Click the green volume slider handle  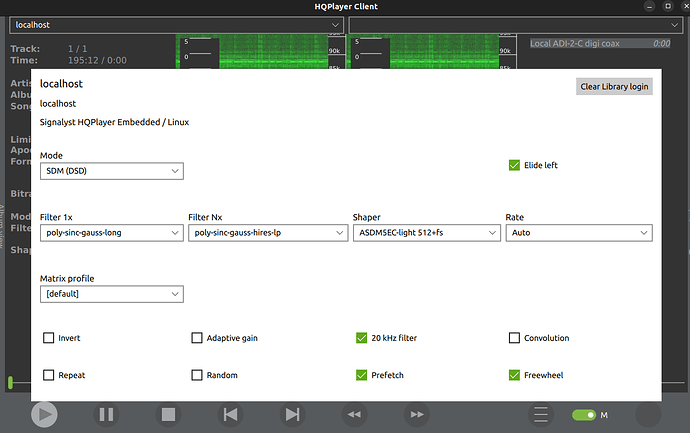(11, 382)
